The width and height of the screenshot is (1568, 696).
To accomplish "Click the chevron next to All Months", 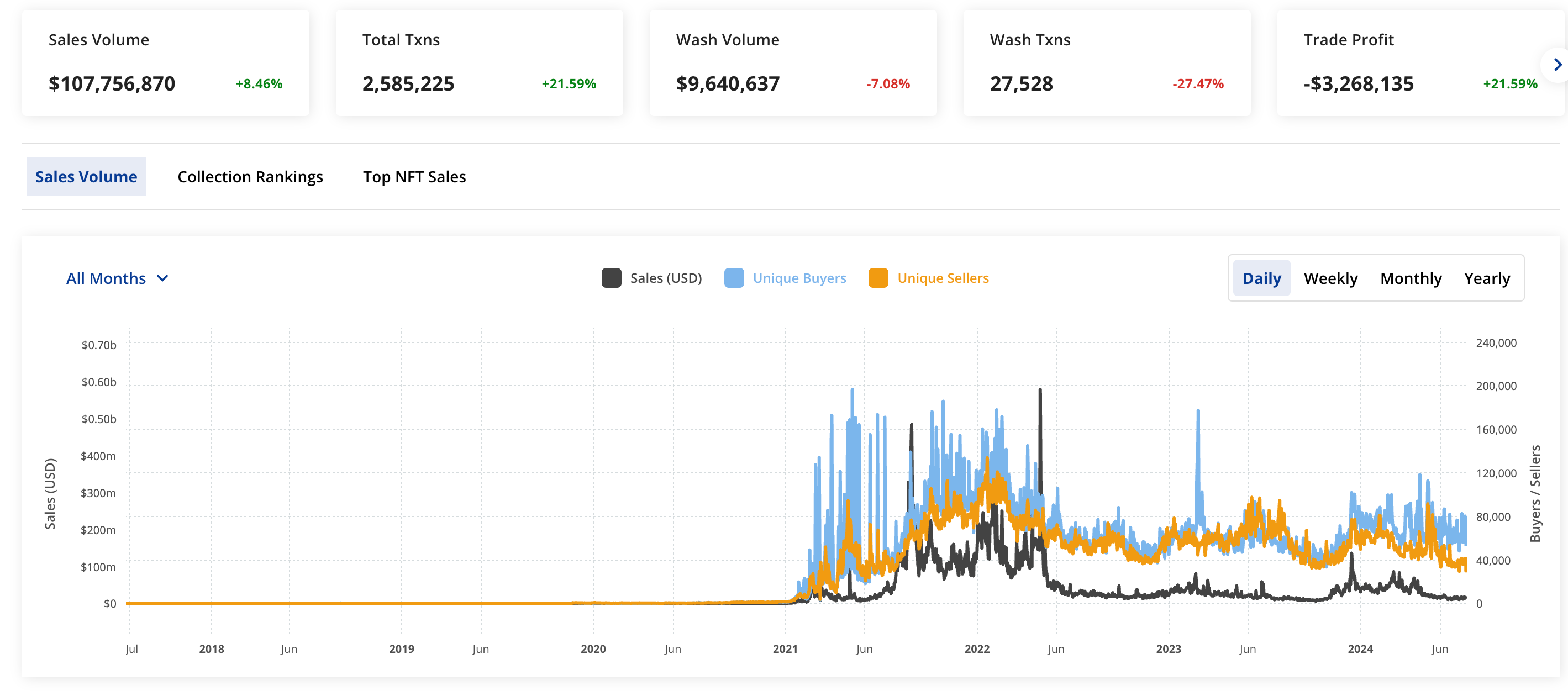I will click(x=162, y=278).
